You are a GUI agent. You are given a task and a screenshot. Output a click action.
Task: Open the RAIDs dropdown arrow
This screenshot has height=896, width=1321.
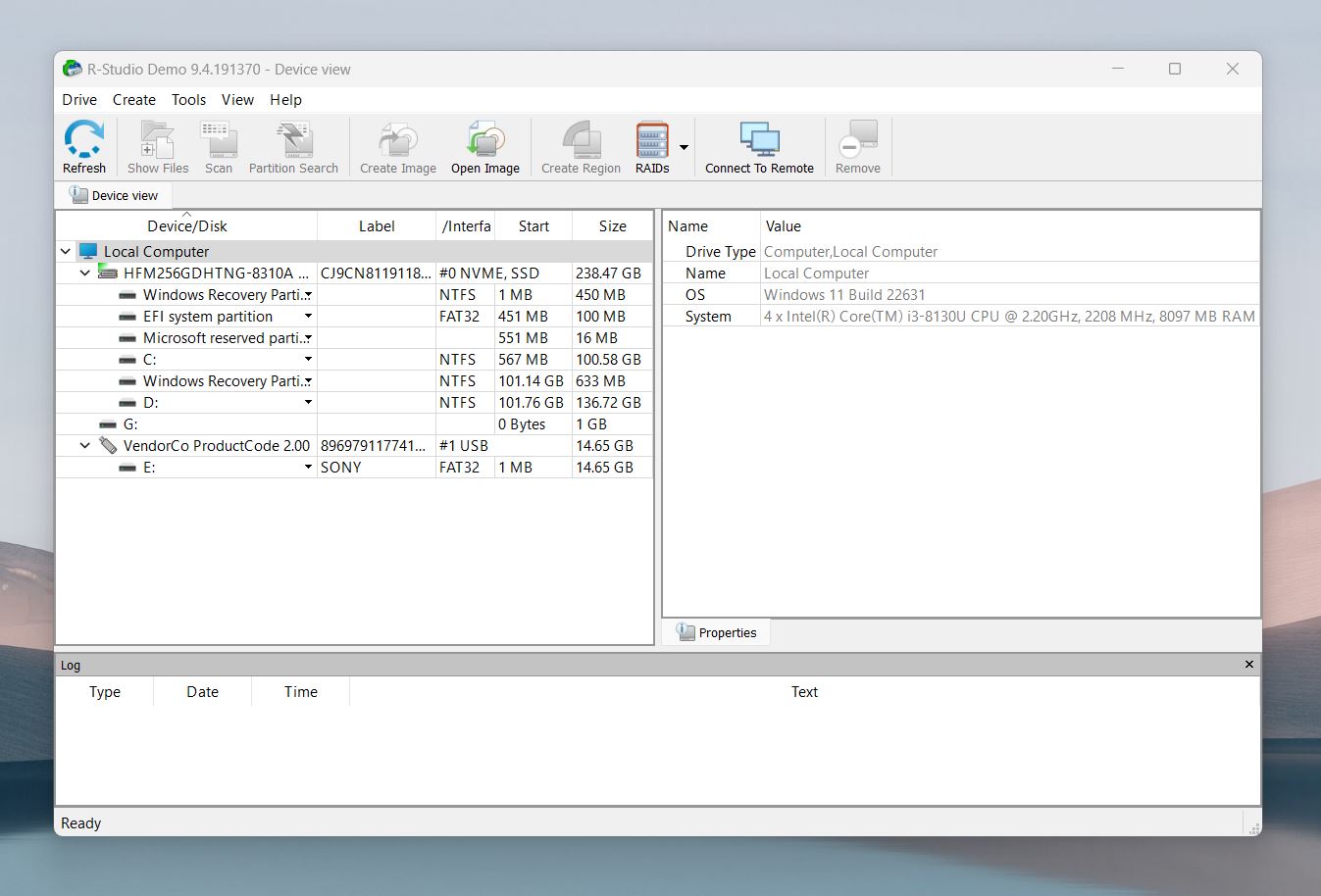(x=684, y=148)
